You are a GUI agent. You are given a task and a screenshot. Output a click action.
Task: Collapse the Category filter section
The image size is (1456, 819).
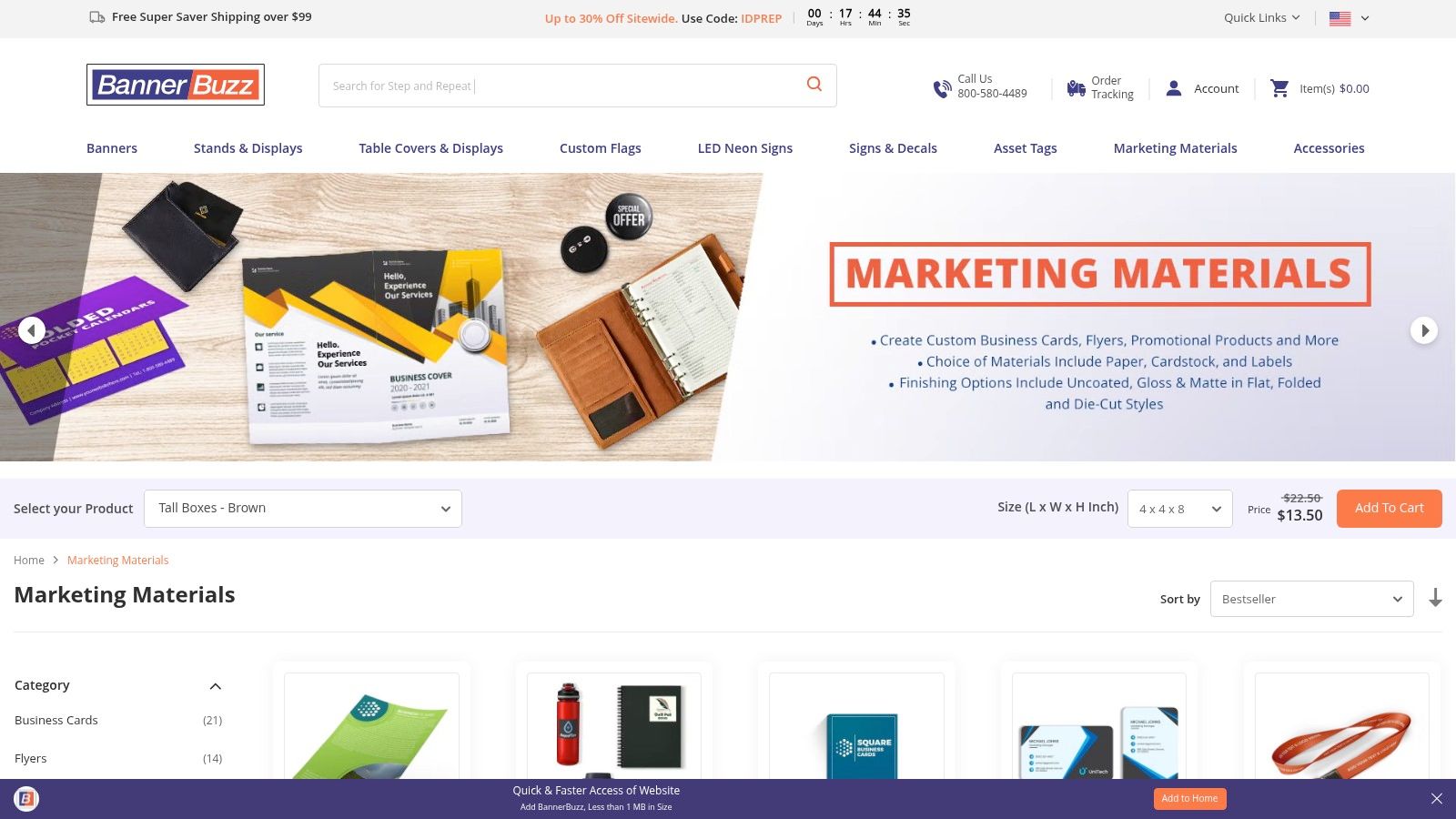[216, 686]
